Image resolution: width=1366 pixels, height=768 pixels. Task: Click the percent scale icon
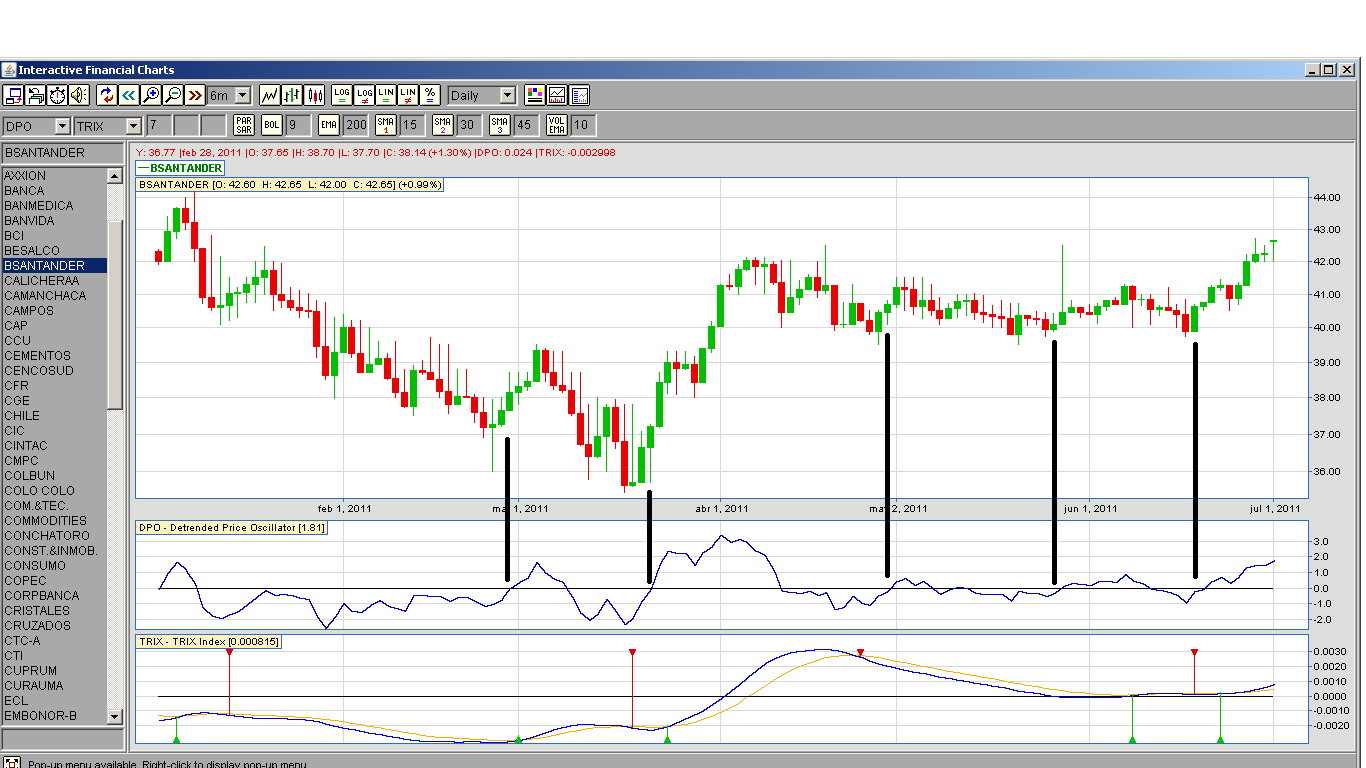[430, 95]
